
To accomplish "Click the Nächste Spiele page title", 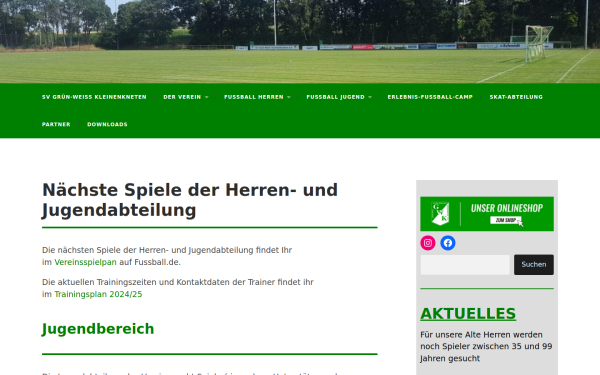I will [190, 200].
